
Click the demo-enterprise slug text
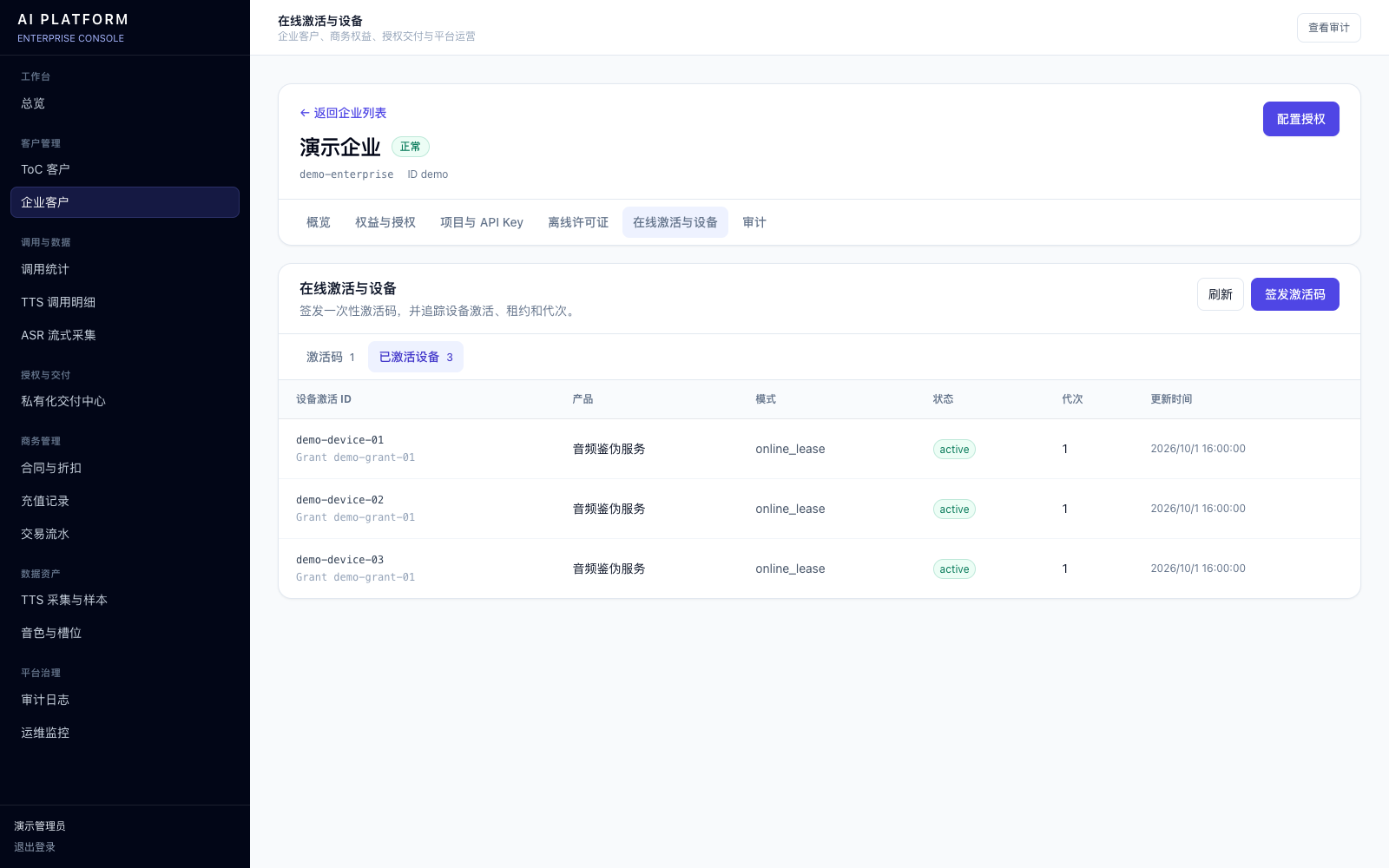click(x=346, y=174)
